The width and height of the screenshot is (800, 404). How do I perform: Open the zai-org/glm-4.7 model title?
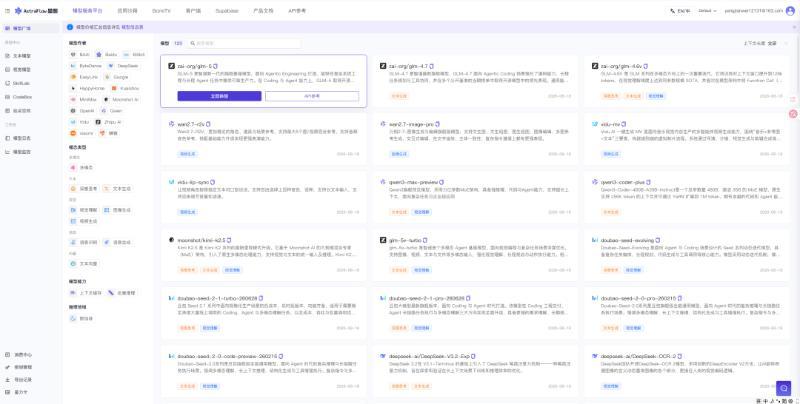click(x=408, y=66)
